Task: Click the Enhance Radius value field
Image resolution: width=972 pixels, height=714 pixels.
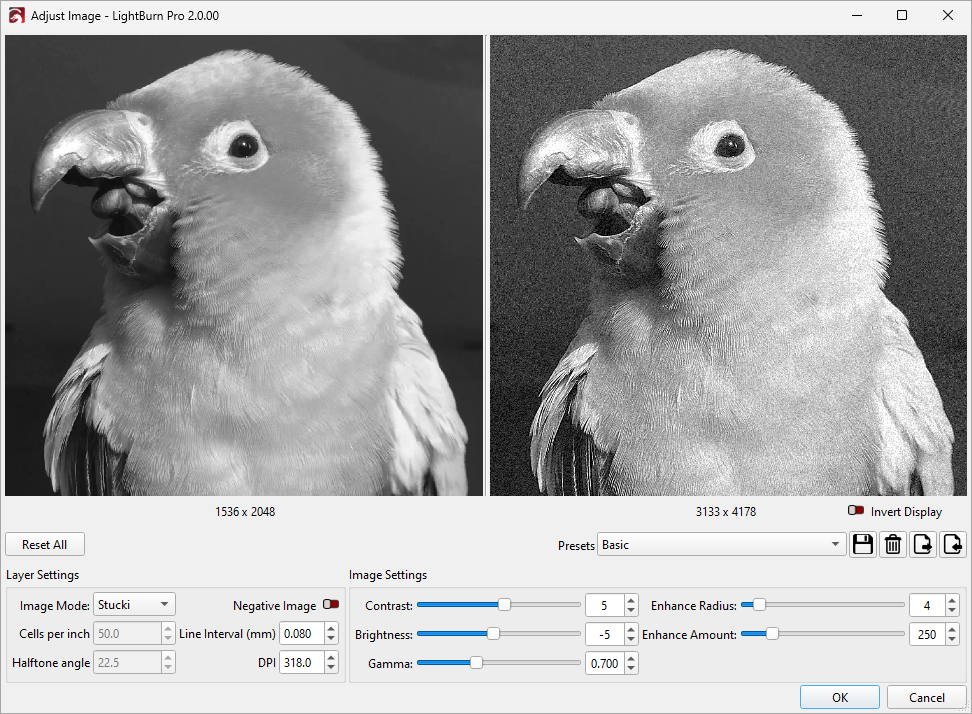Action: click(x=926, y=605)
